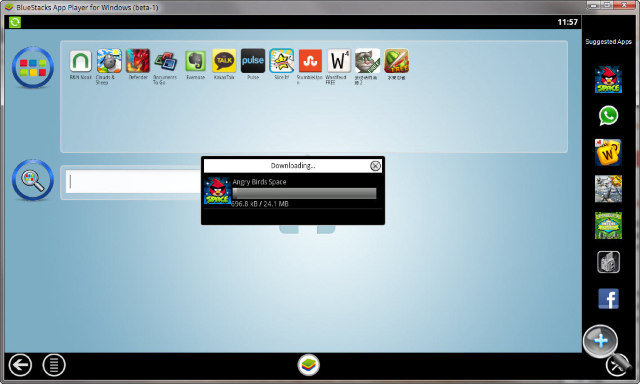640x384 pixels.
Task: Click the Angry Birds Space download label
Action: [259, 182]
